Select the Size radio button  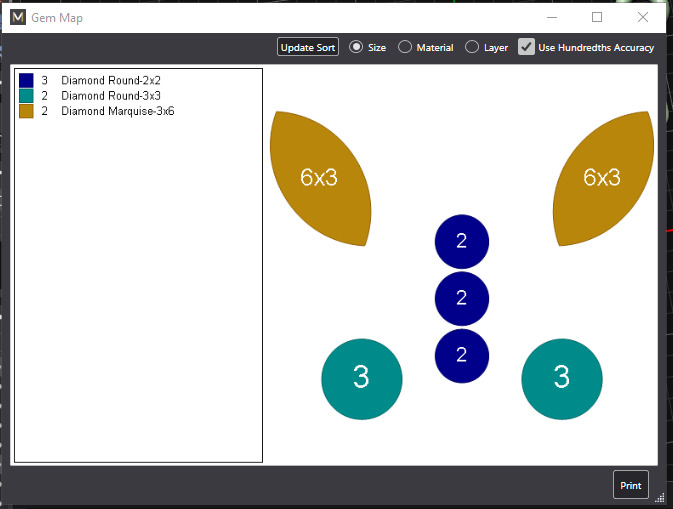pyautogui.click(x=356, y=47)
